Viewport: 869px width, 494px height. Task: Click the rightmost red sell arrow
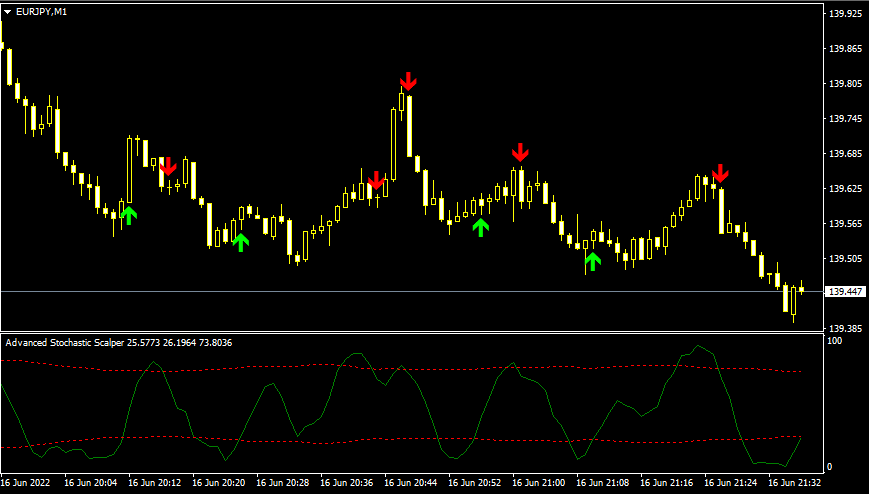click(720, 173)
